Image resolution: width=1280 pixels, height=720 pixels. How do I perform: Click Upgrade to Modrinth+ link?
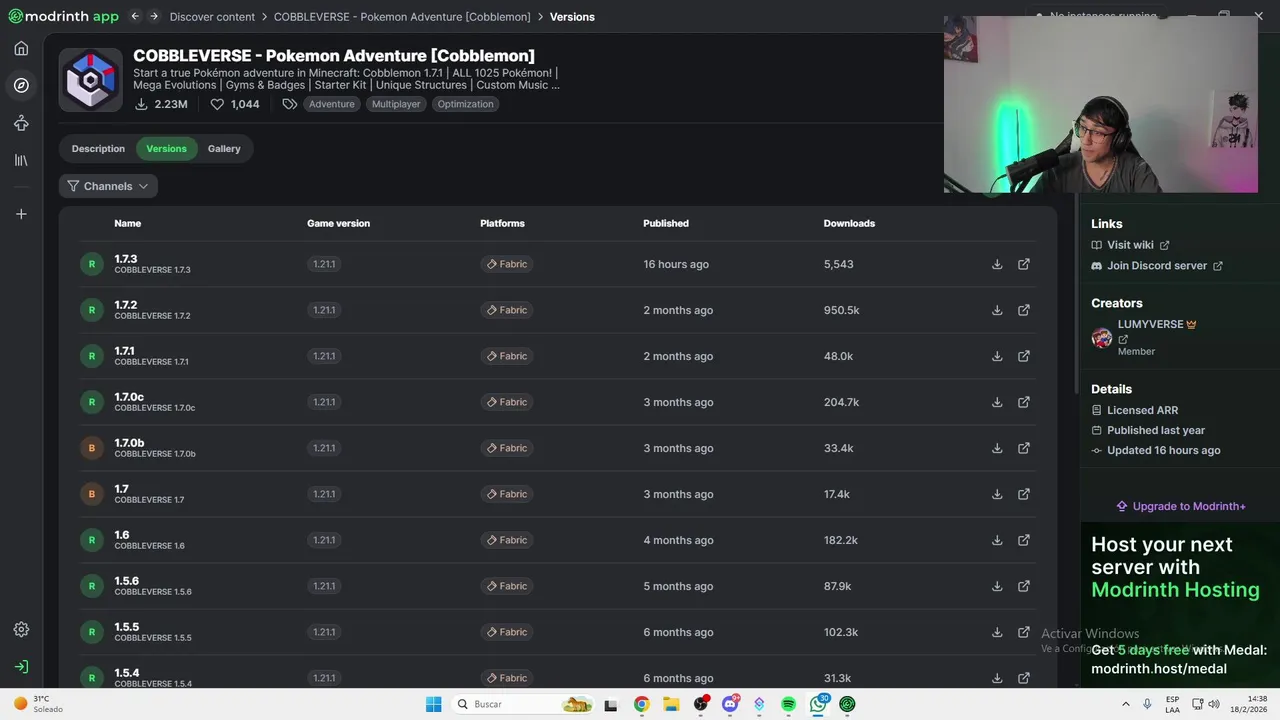point(1181,506)
